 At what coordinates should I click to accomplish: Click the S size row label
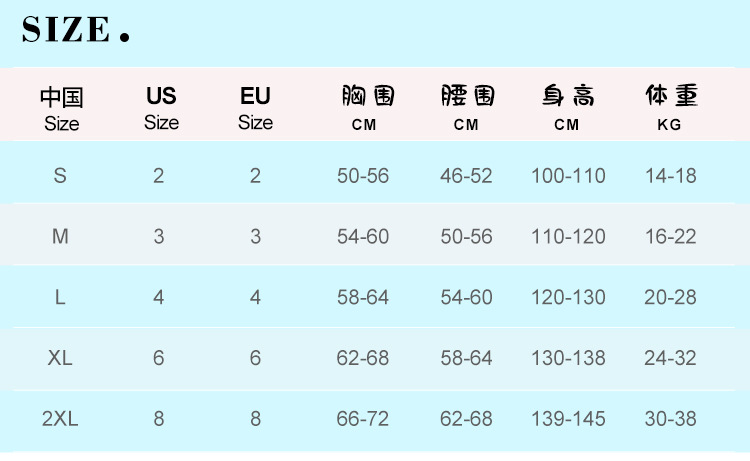60,176
